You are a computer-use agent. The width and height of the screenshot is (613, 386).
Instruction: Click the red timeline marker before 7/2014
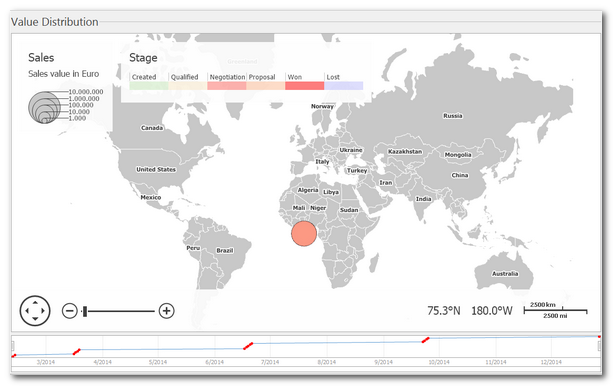pos(248,346)
